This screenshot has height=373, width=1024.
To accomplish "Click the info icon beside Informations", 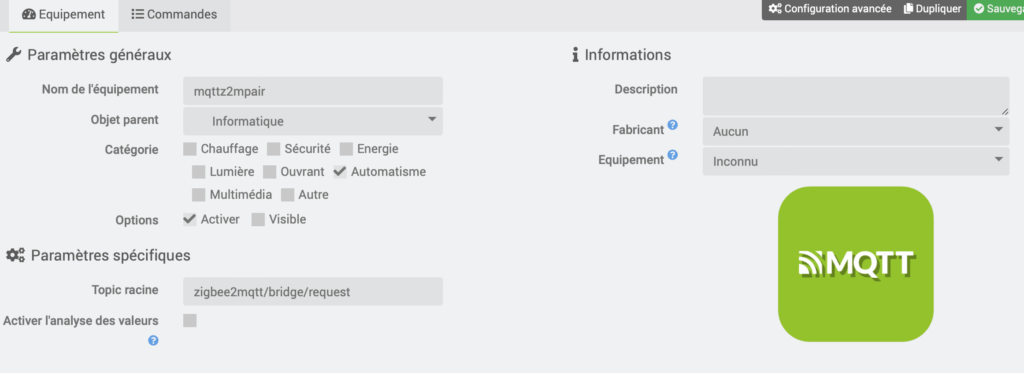I will (x=575, y=55).
